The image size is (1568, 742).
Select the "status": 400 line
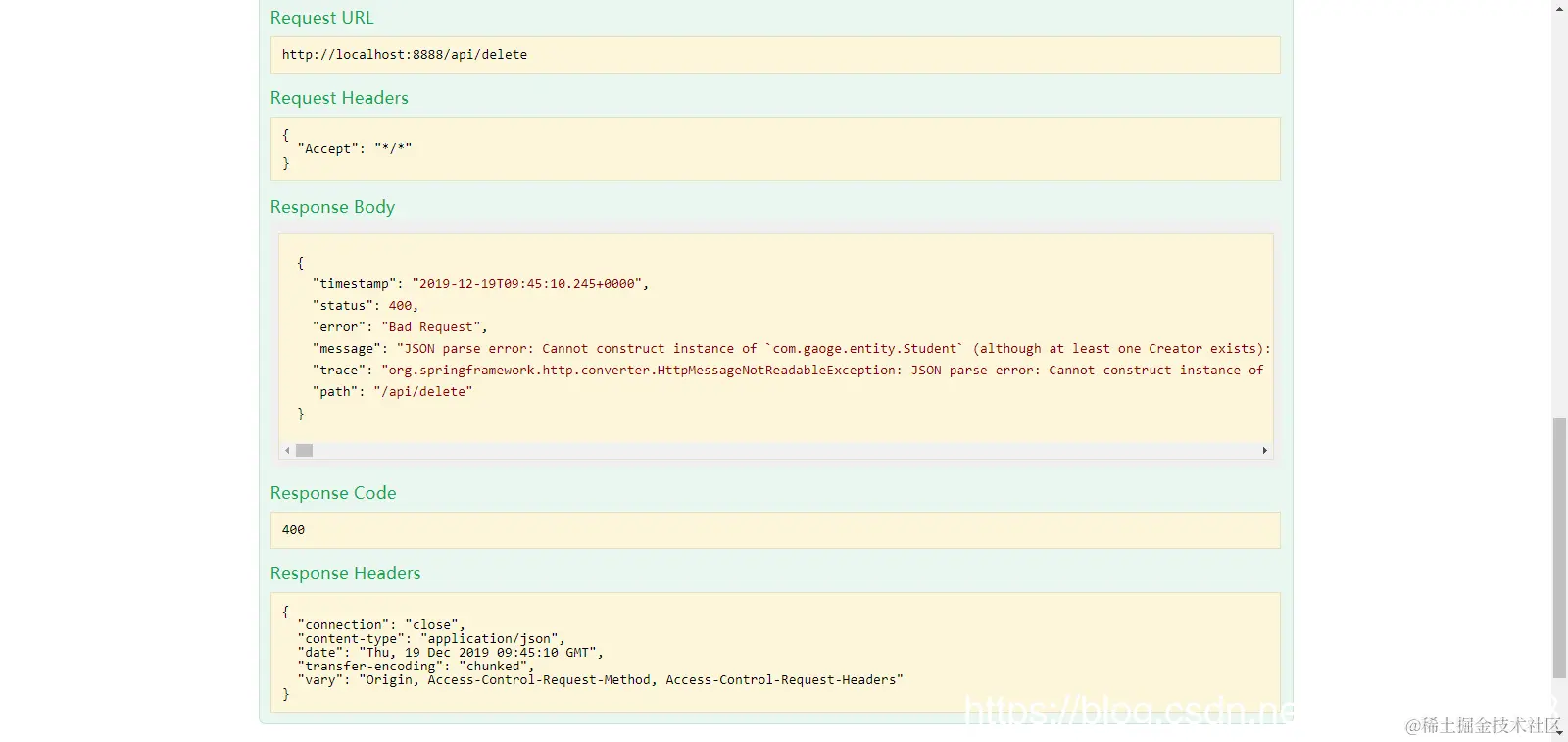(366, 306)
